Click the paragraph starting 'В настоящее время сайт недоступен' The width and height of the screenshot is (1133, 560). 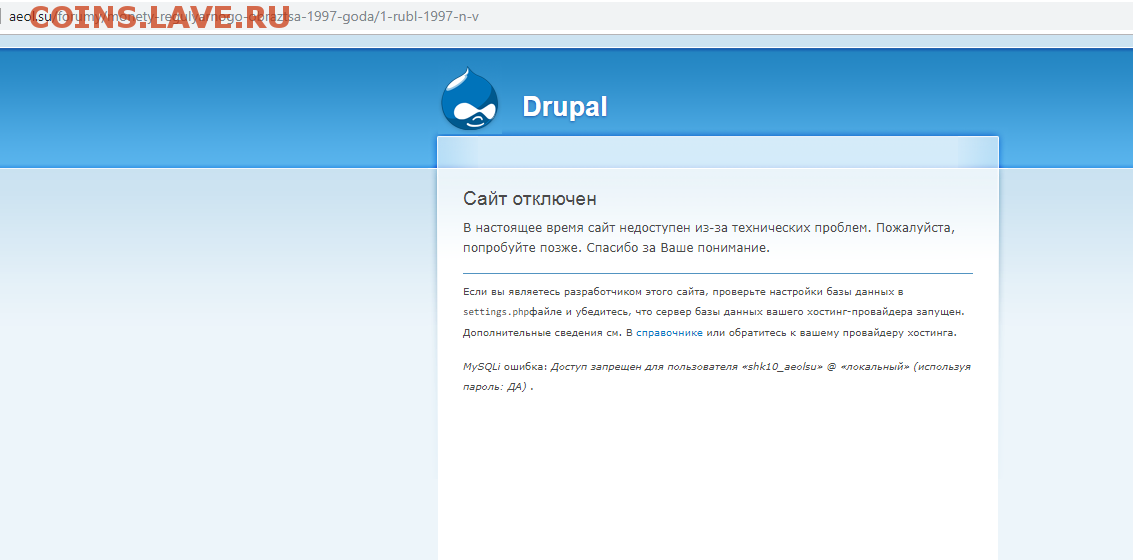point(709,238)
